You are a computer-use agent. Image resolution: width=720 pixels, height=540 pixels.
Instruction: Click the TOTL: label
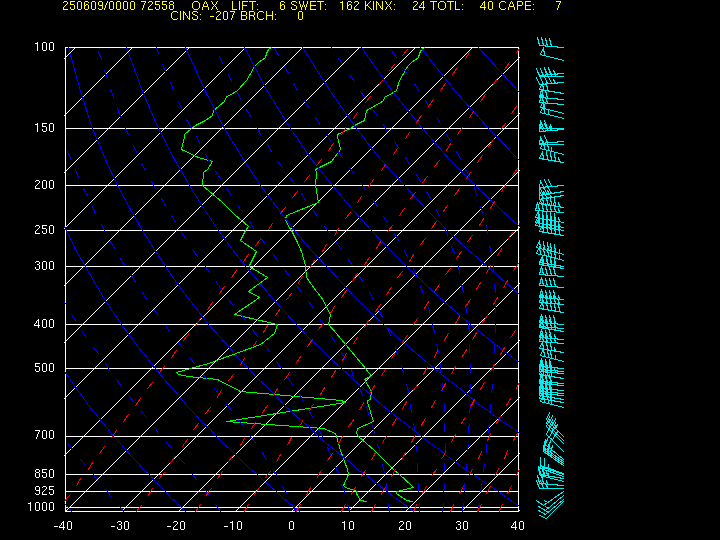(447, 6)
